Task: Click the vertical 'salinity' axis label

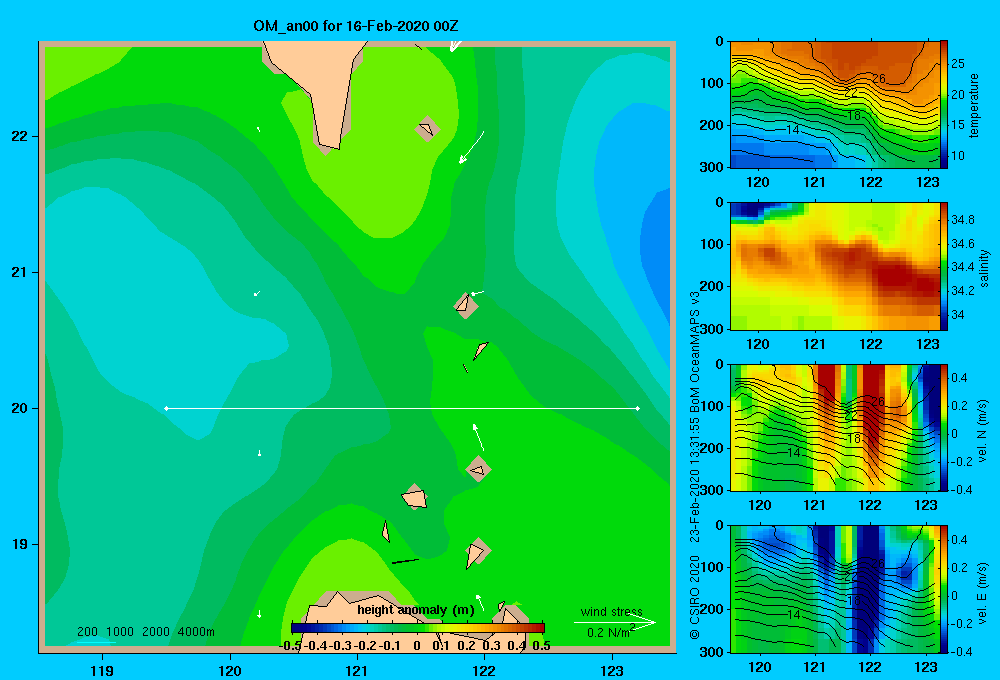Action: point(984,268)
